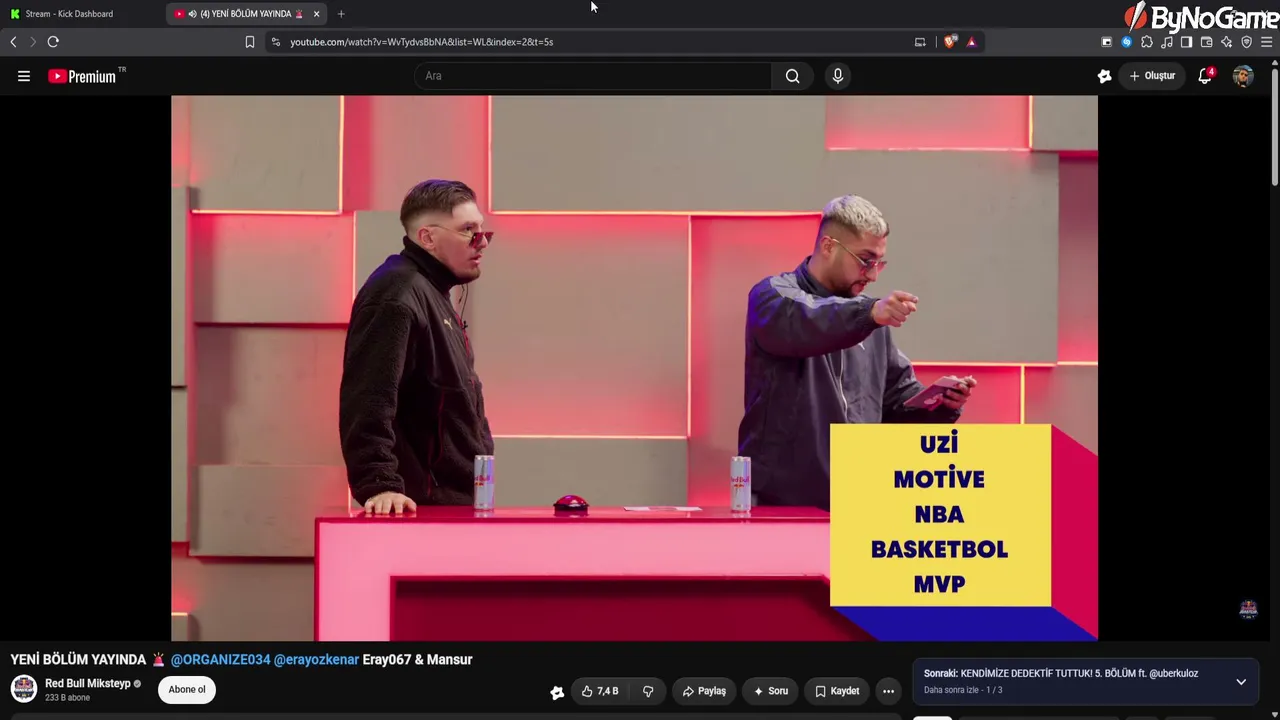Image resolution: width=1280 pixels, height=720 pixels.
Task: Click the install/cast screen icon in address bar
Action: click(x=920, y=42)
